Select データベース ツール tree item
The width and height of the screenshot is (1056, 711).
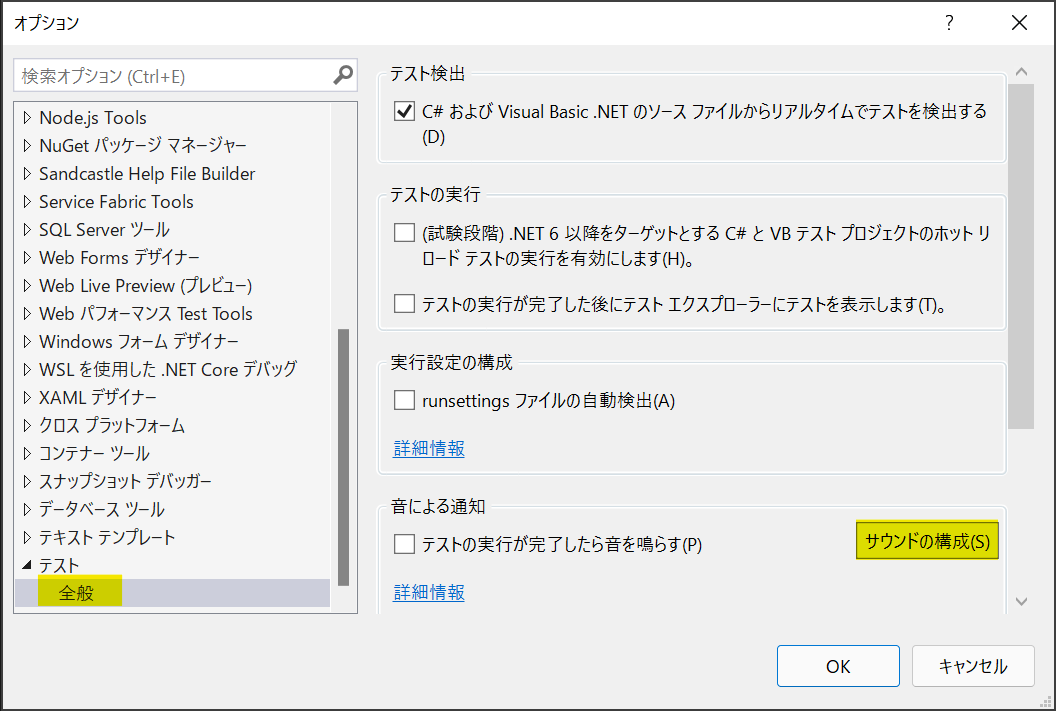[x=102, y=509]
